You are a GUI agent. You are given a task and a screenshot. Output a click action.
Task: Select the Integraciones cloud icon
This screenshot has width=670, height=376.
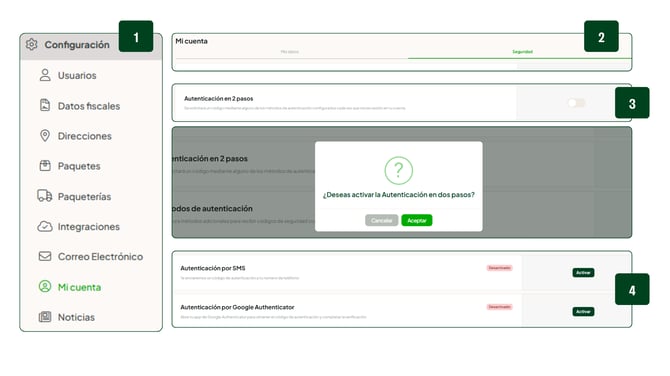(45, 226)
